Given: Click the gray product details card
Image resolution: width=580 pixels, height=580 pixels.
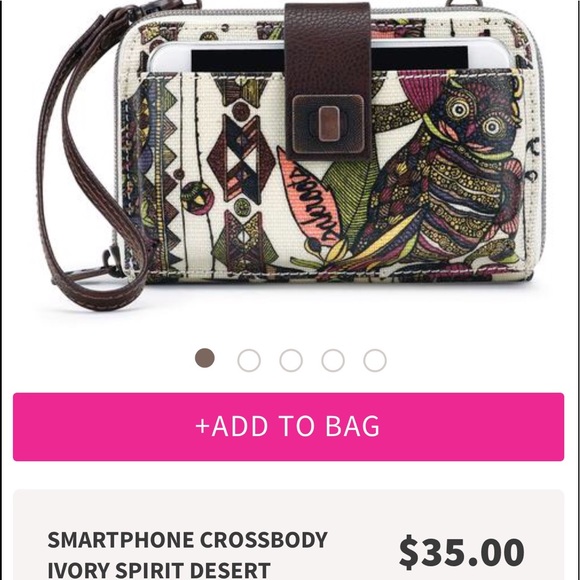Looking at the screenshot, I should (289, 535).
